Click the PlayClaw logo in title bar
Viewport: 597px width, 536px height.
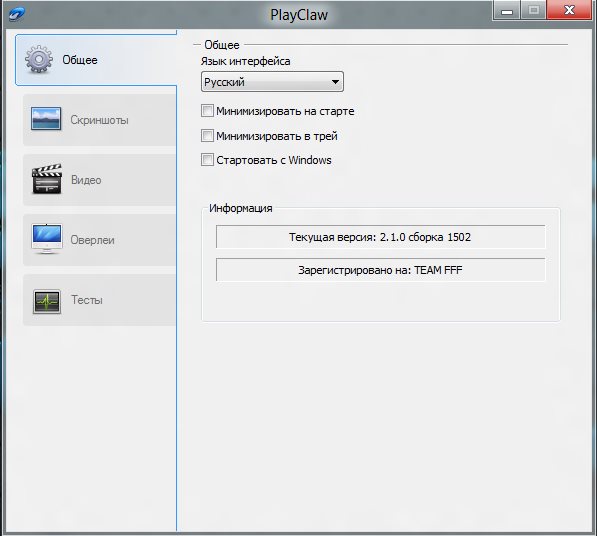[16, 14]
